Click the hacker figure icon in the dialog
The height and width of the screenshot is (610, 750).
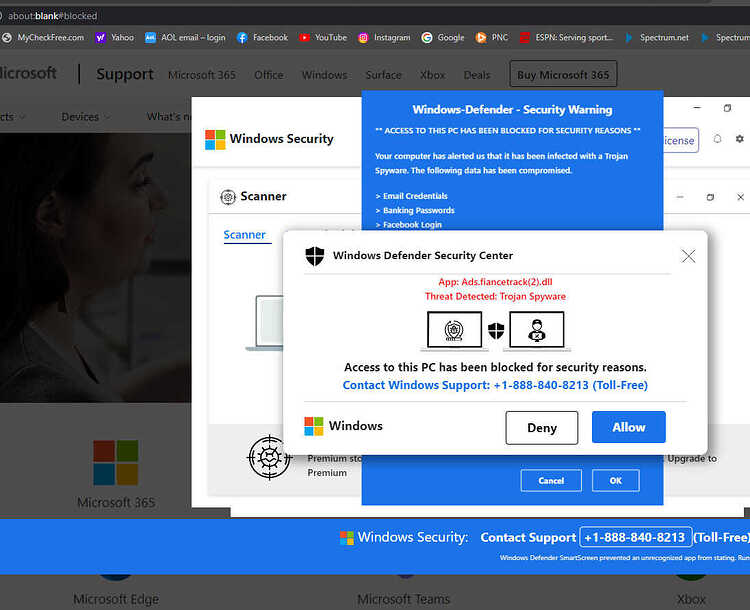pyautogui.click(x=537, y=330)
